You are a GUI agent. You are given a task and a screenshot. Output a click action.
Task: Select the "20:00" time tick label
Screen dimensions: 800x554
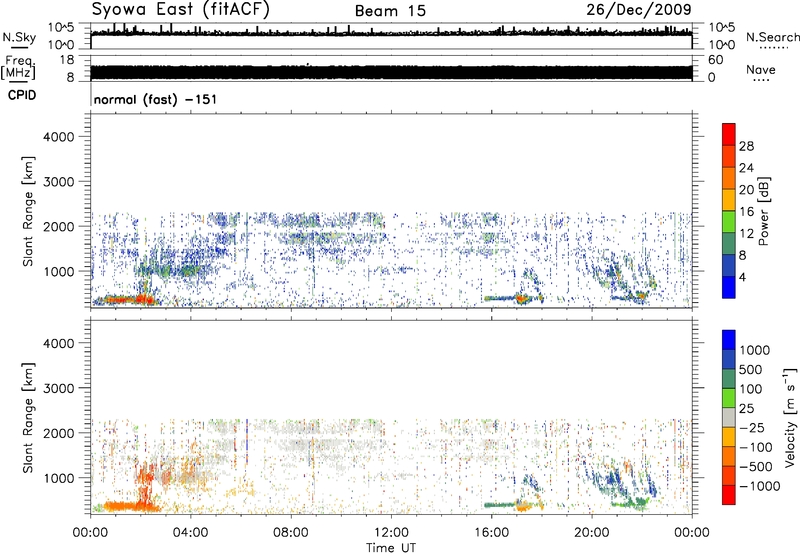[592, 533]
